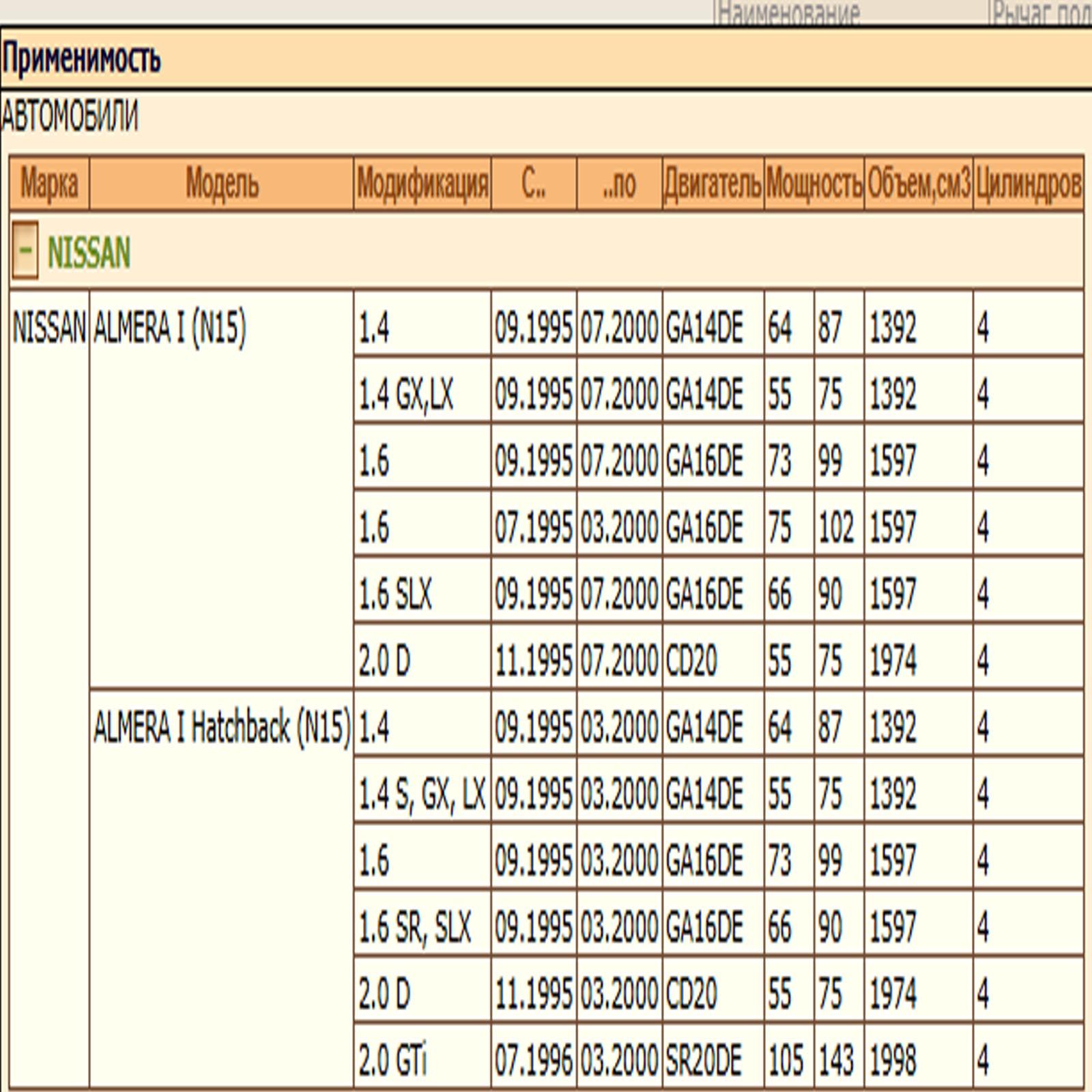Click the АВТОМОБИЛИ section label
Viewport: 1092px width, 1092px height.
click(70, 116)
